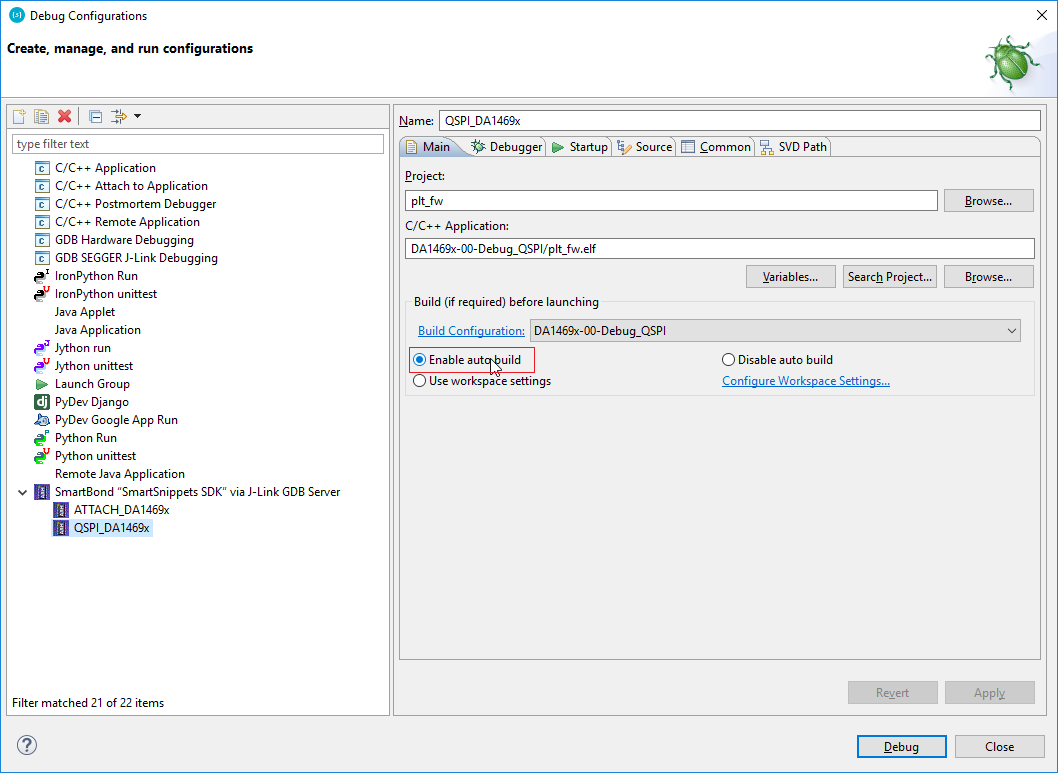This screenshot has width=1058, height=773.
Task: Select the Enable auto build radio button
Action: click(x=420, y=360)
